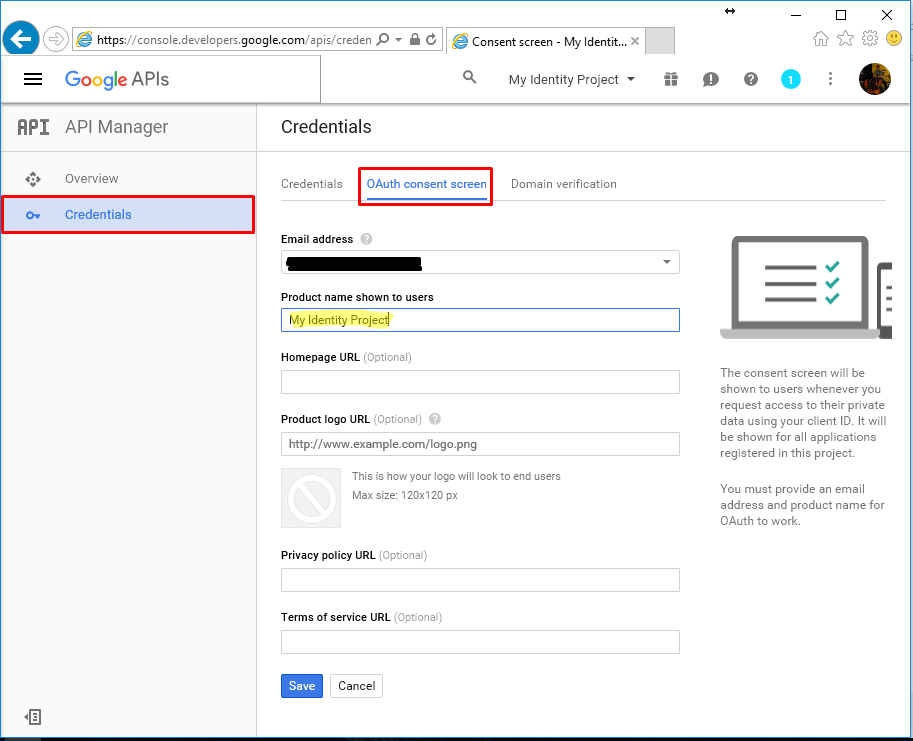Select Credentials in the sidebar
This screenshot has width=913, height=741.
pyautogui.click(x=128, y=215)
